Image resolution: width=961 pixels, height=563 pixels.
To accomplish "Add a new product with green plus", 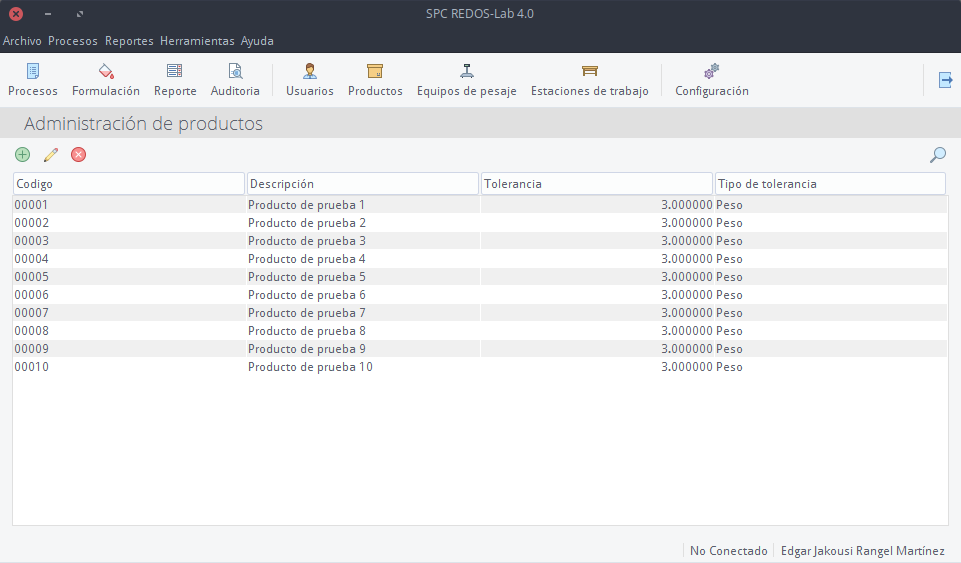I will (x=23, y=154).
